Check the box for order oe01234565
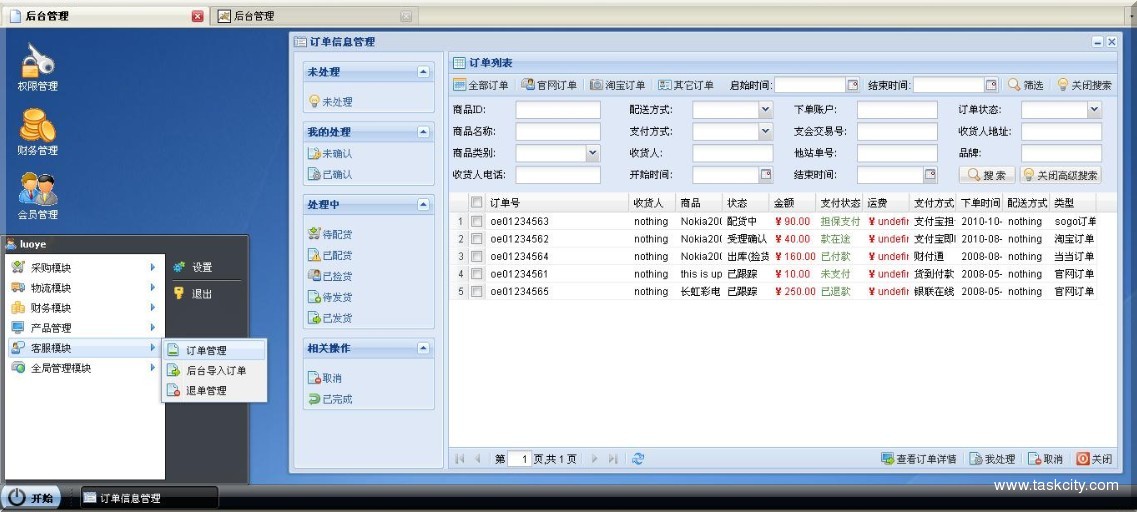The height and width of the screenshot is (512, 1137). (x=476, y=292)
